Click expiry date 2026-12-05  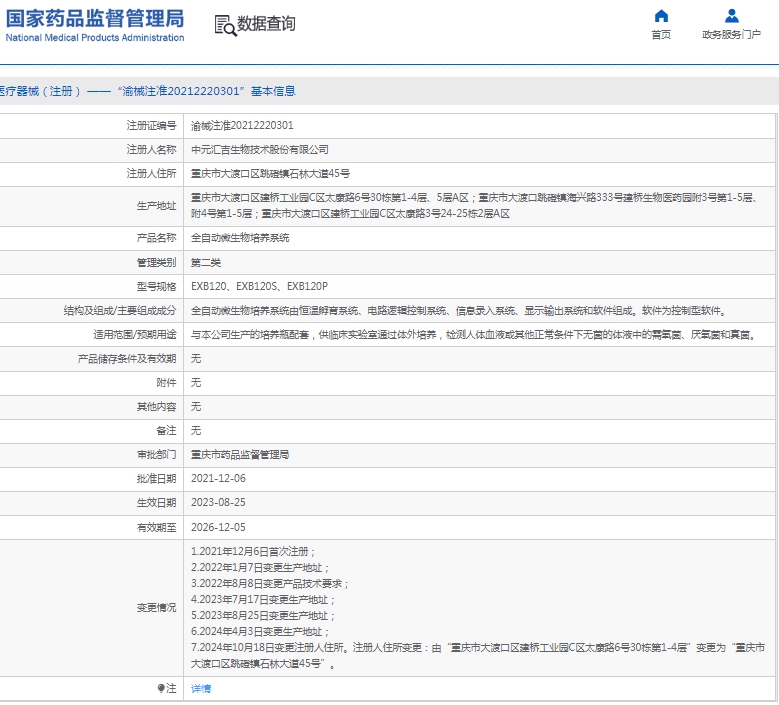point(218,527)
